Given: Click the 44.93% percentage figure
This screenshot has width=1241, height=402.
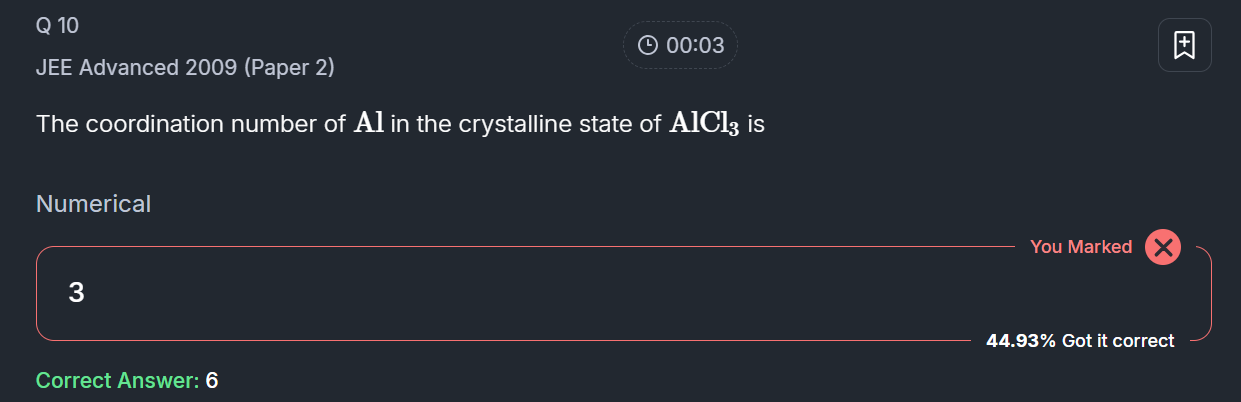Looking at the screenshot, I should pyautogui.click(x=1020, y=341).
